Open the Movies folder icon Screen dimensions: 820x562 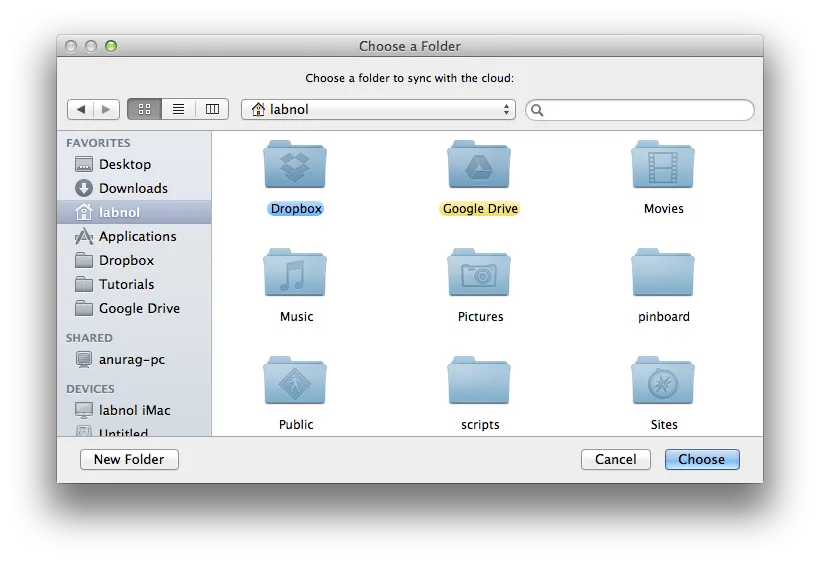pyautogui.click(x=663, y=164)
